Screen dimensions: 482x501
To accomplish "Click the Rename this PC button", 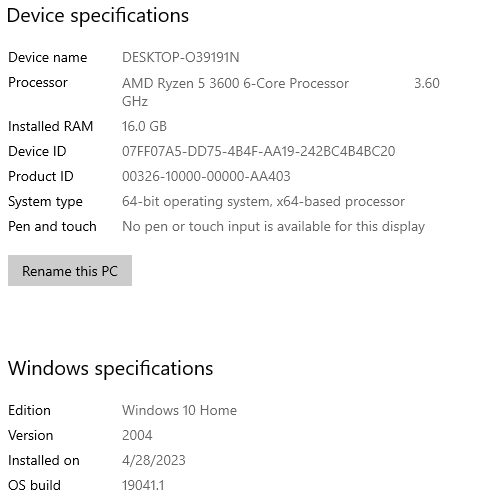I will click(x=70, y=270).
